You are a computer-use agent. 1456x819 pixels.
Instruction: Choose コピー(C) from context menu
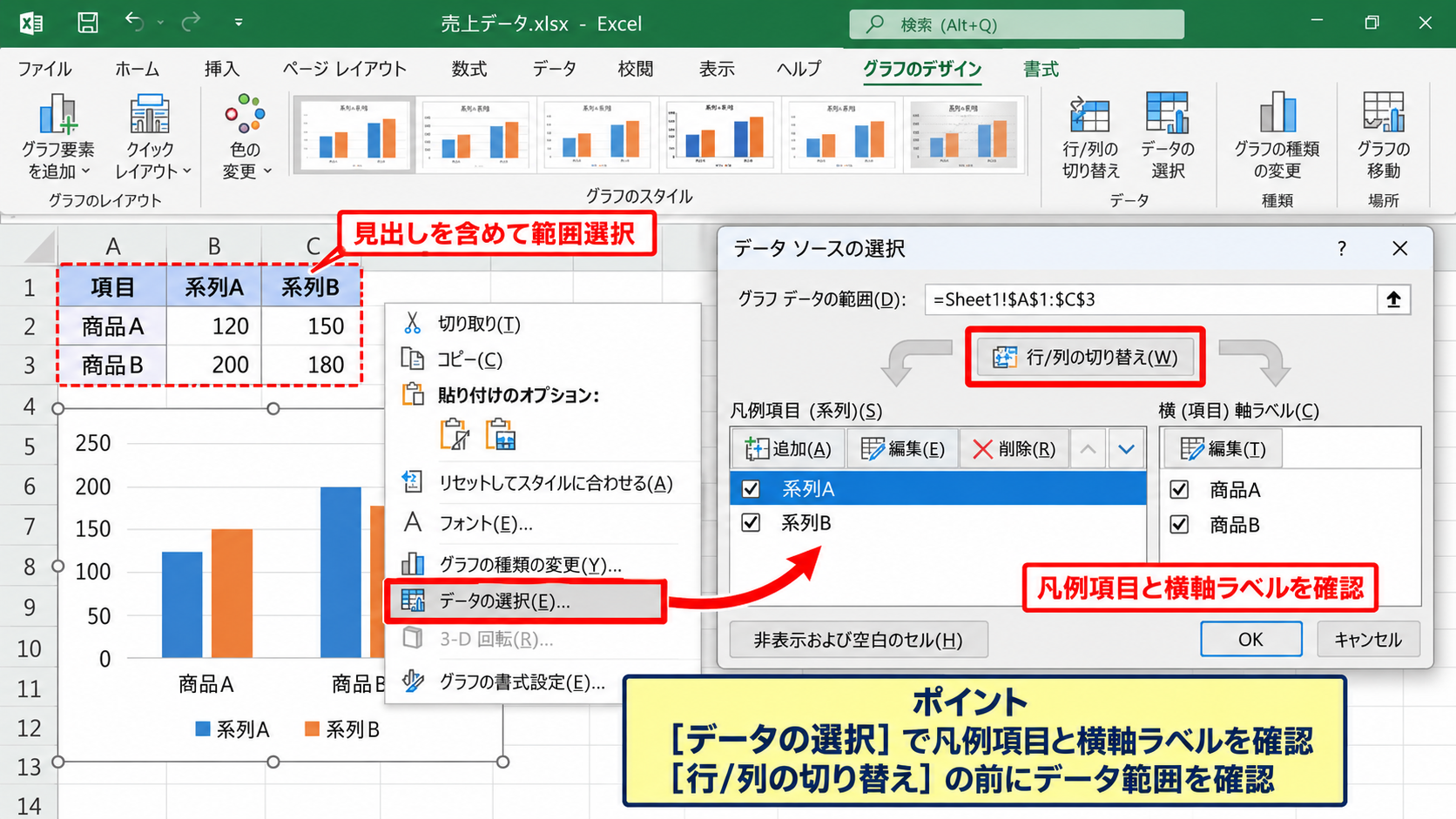pyautogui.click(x=543, y=359)
